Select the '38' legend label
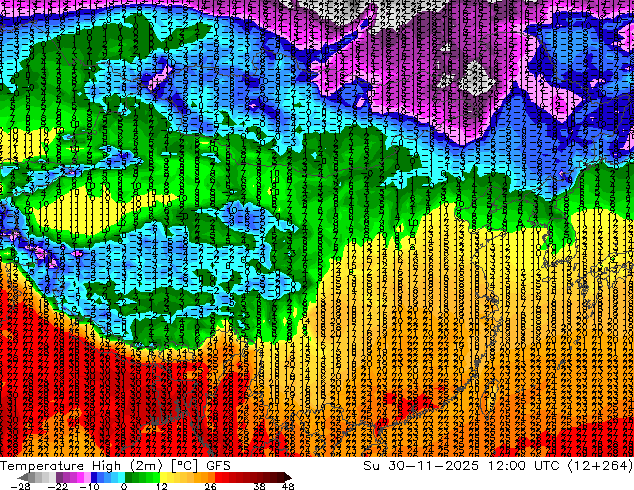The height and width of the screenshot is (490, 634). coord(260,486)
